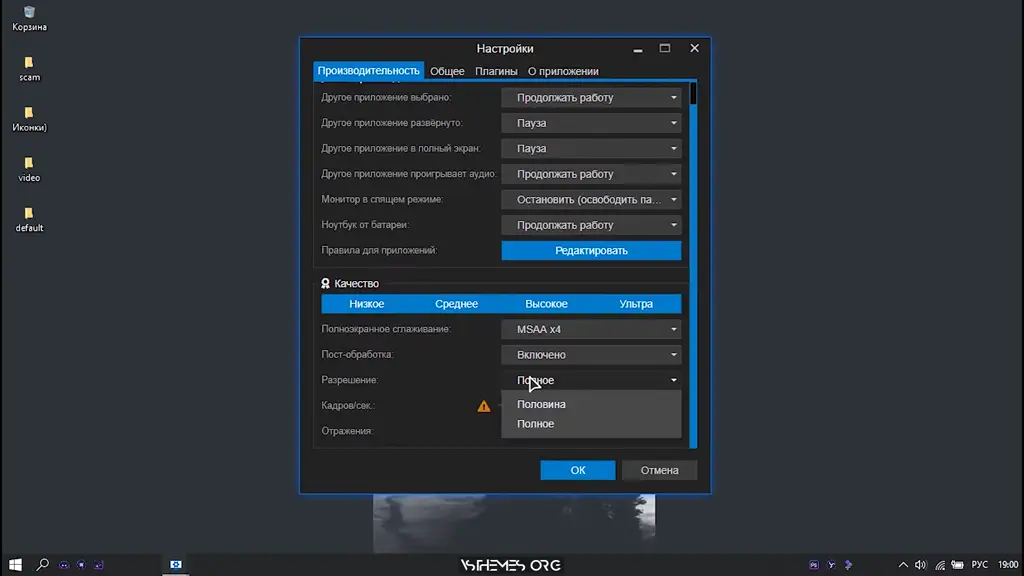
Task: Open the Пост-обработка dropdown set to Включено
Action: [591, 355]
